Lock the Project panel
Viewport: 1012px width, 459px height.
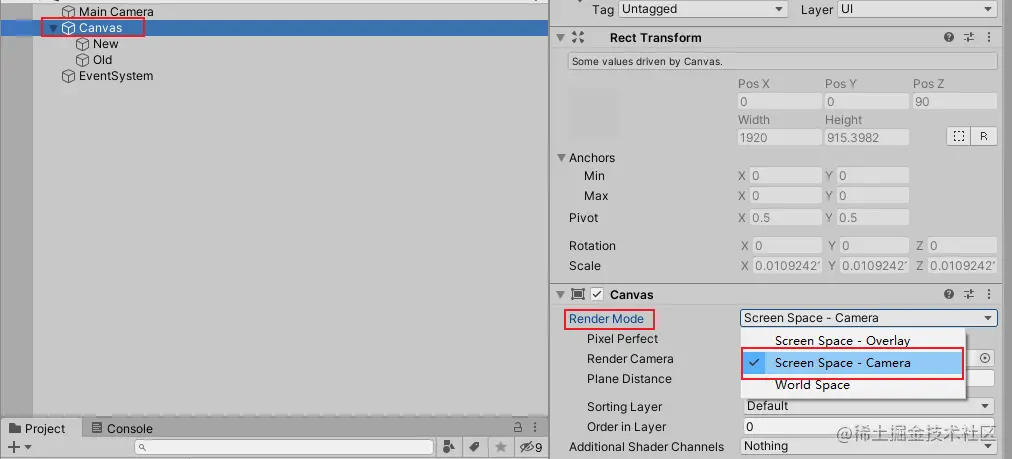pos(518,427)
